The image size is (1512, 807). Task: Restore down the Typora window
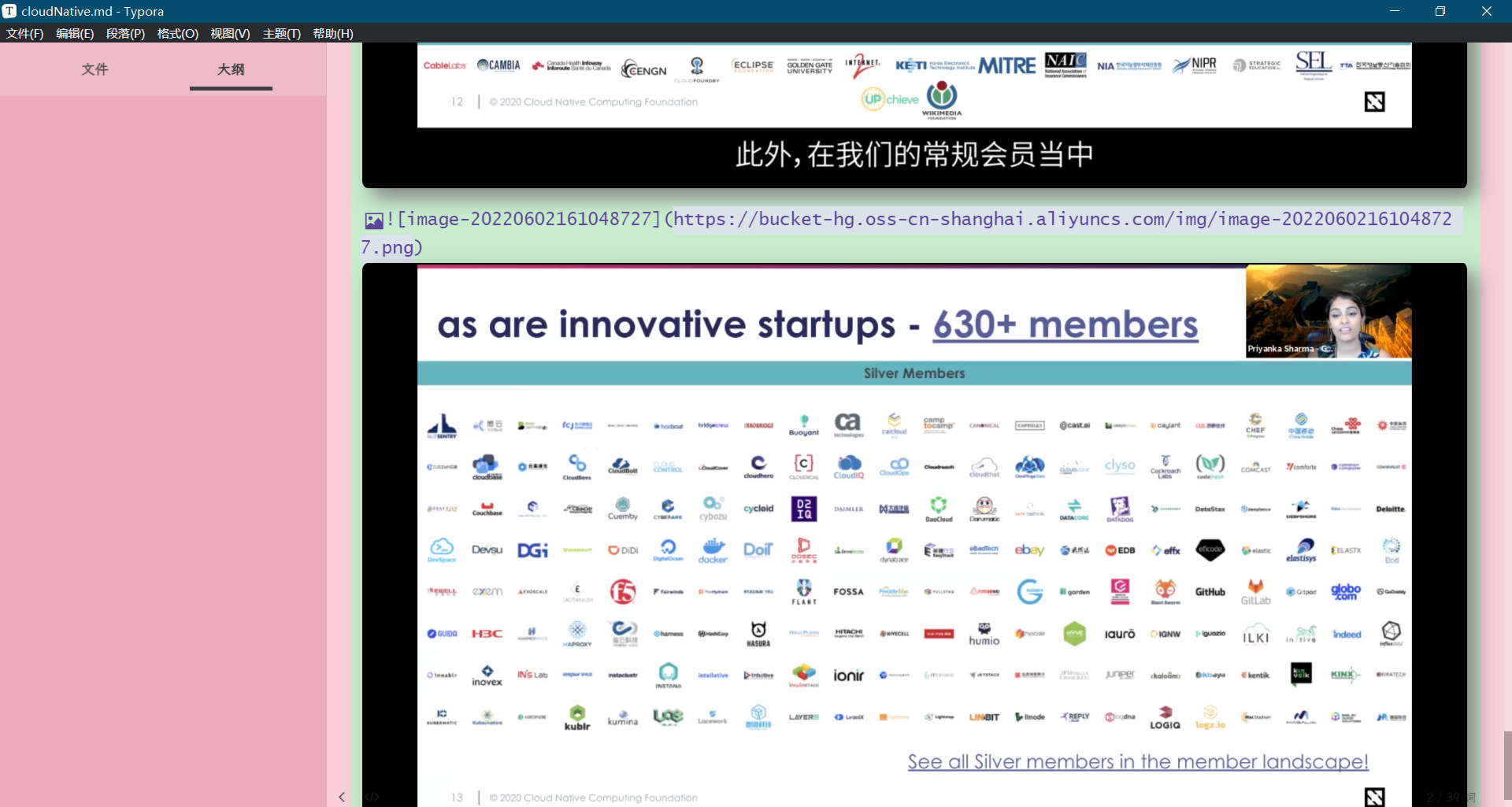(1440, 11)
